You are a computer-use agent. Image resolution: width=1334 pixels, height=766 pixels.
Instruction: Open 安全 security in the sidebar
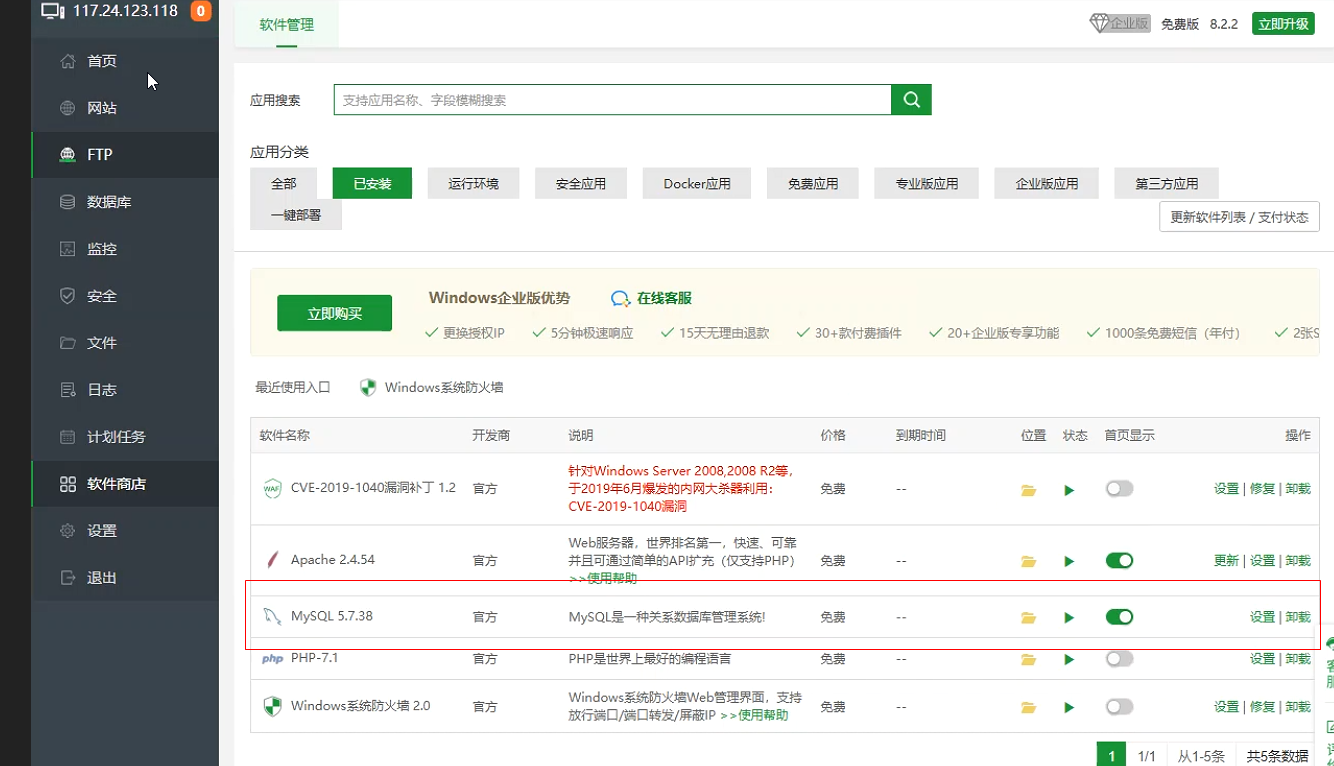125,296
